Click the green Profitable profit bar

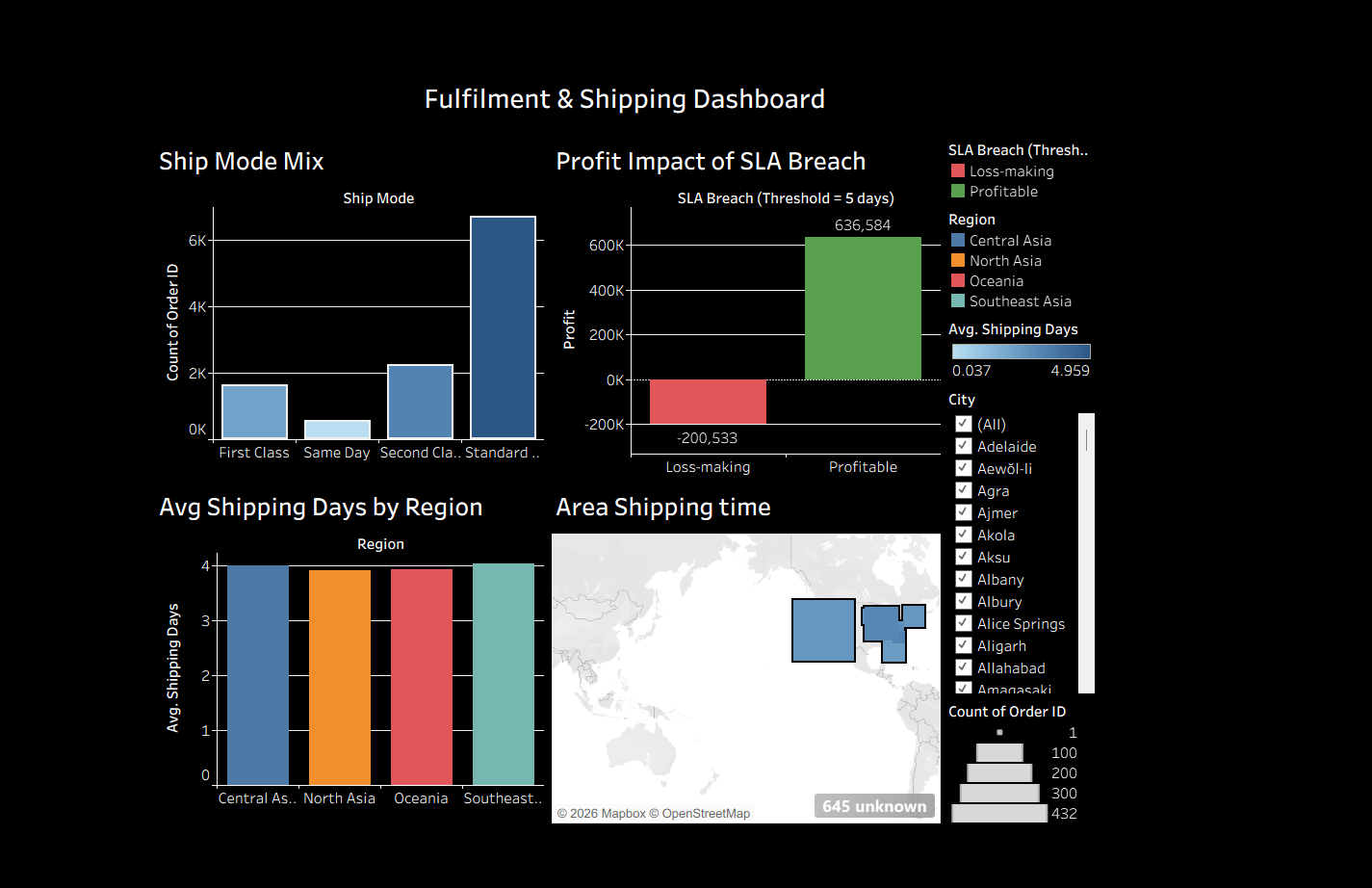click(863, 308)
